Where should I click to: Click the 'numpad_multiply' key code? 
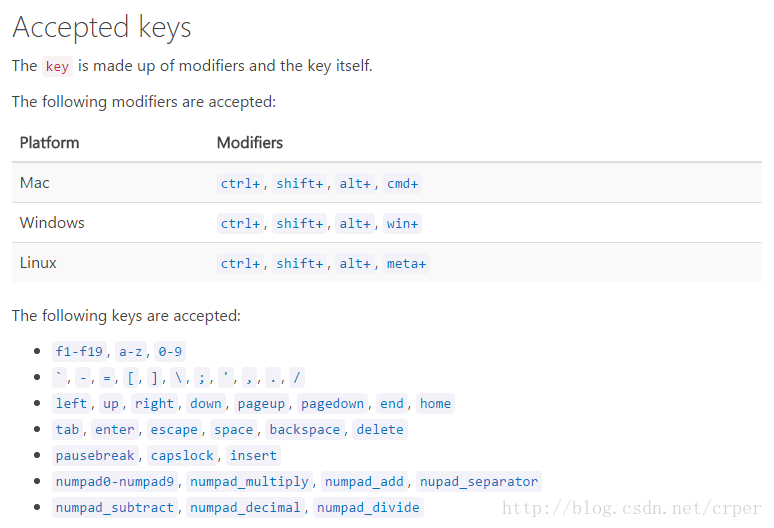point(250,482)
